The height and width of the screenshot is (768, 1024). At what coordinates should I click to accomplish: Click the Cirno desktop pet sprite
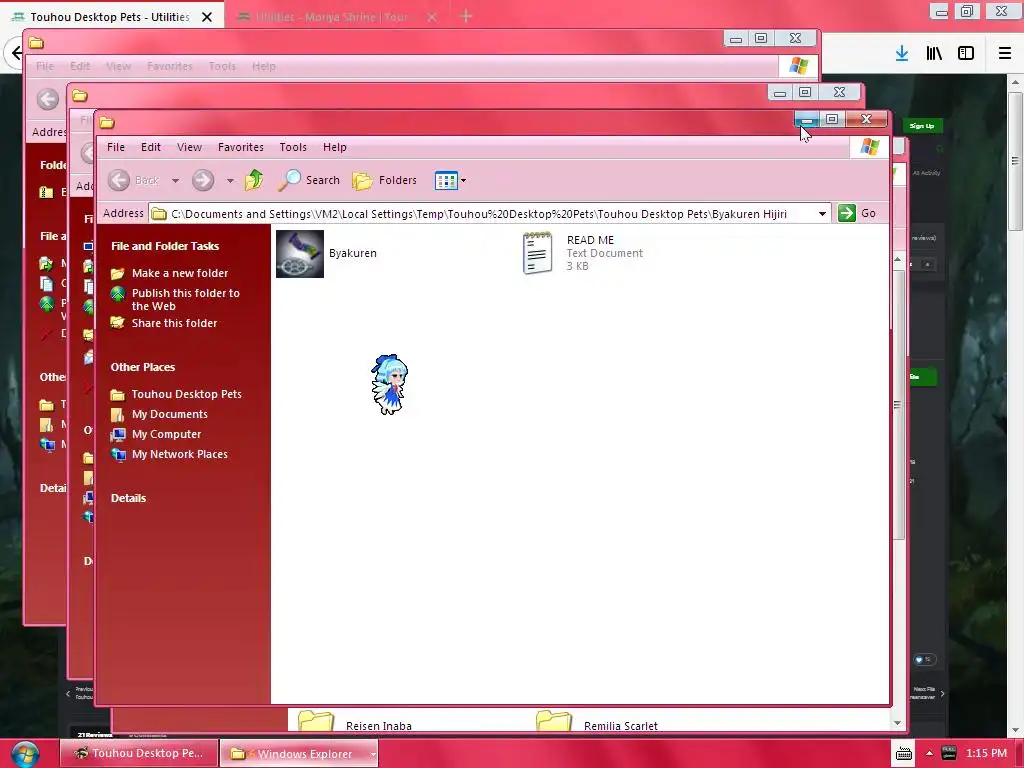390,385
